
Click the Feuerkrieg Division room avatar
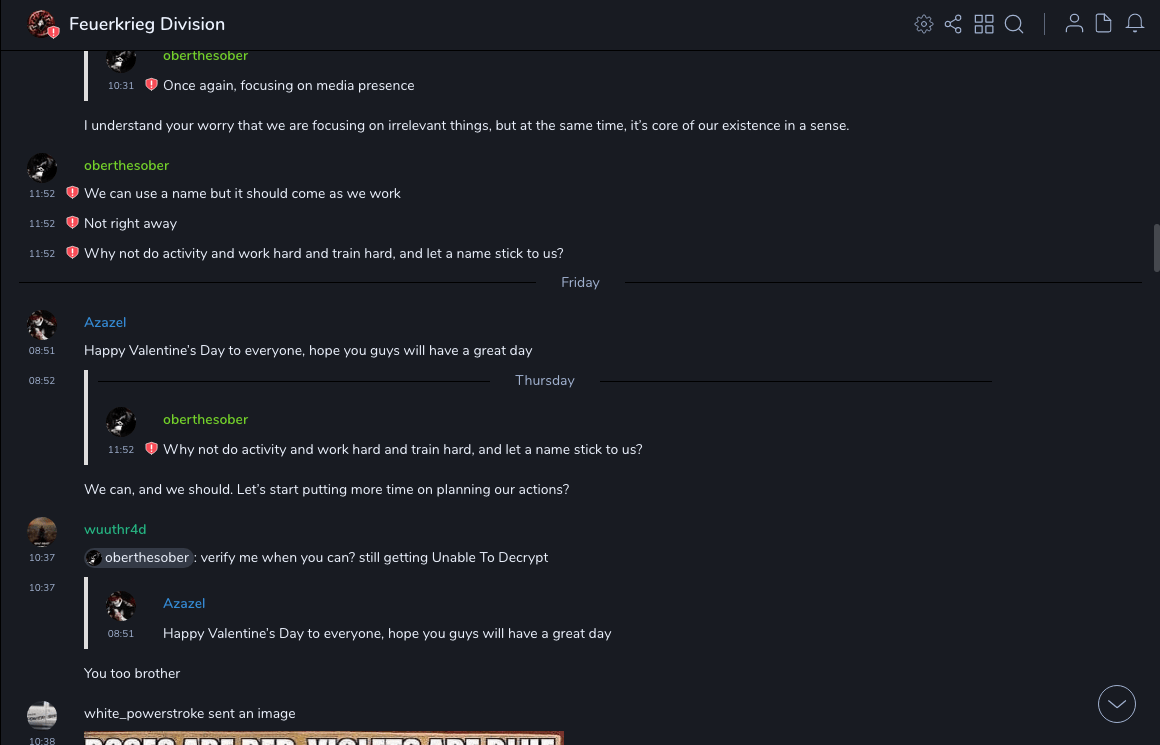pos(41,24)
